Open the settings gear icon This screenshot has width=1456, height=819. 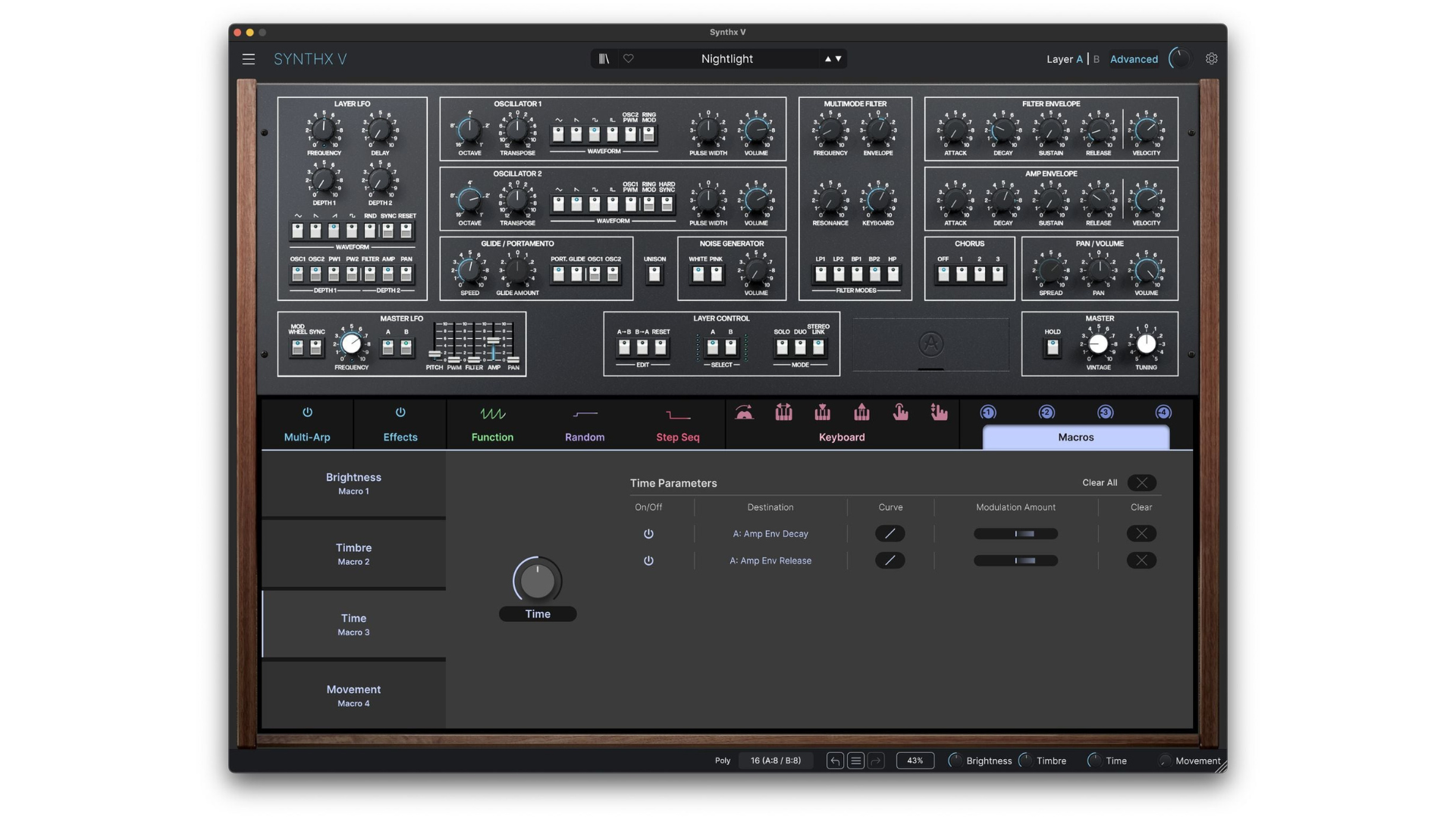(x=1211, y=58)
